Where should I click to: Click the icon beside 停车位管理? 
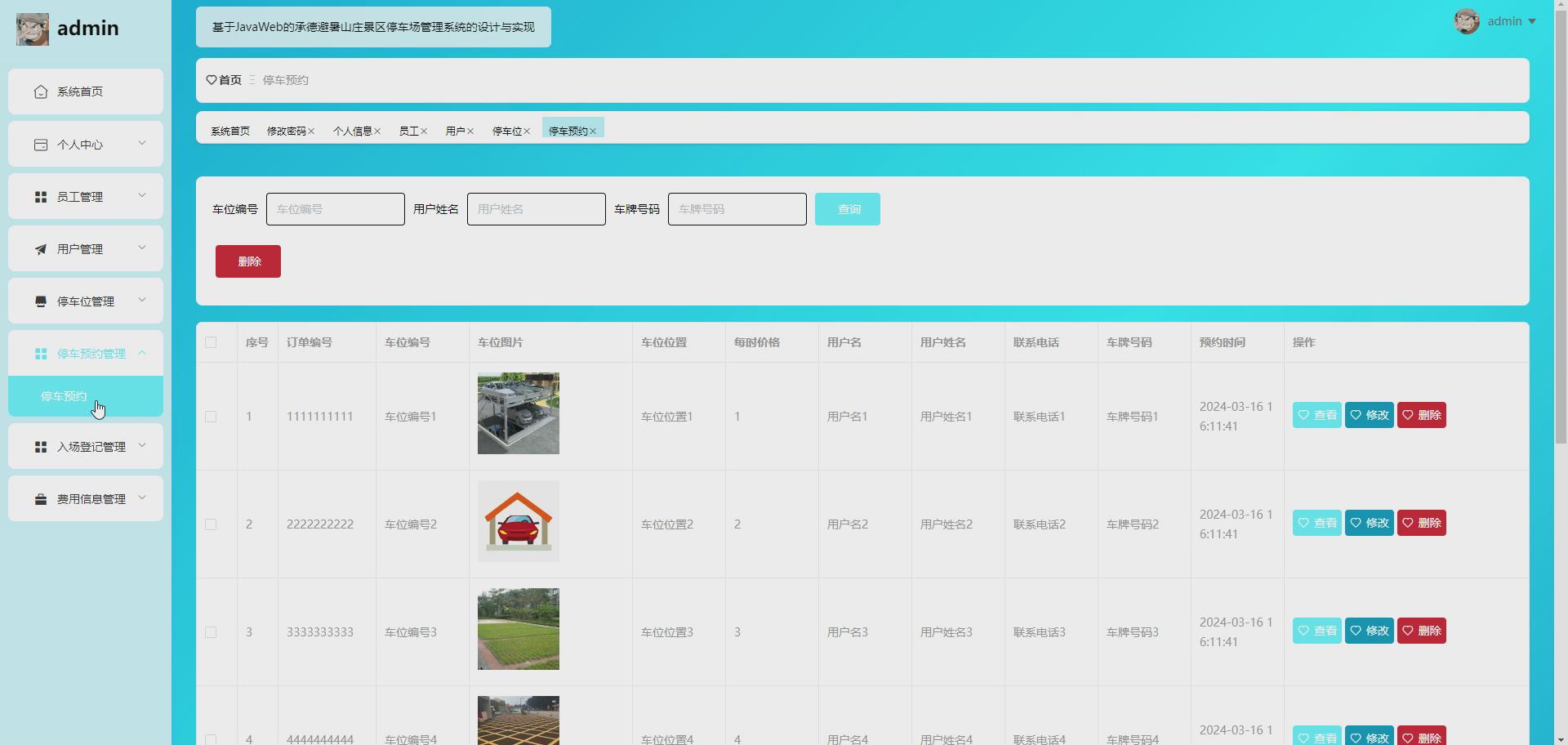tap(41, 301)
